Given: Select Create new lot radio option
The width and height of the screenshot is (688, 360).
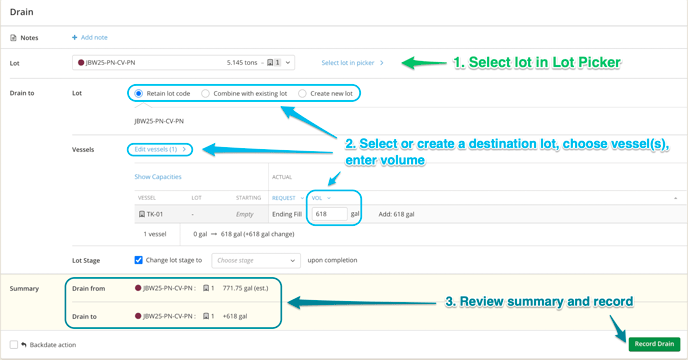Looking at the screenshot, I should [x=302, y=93].
